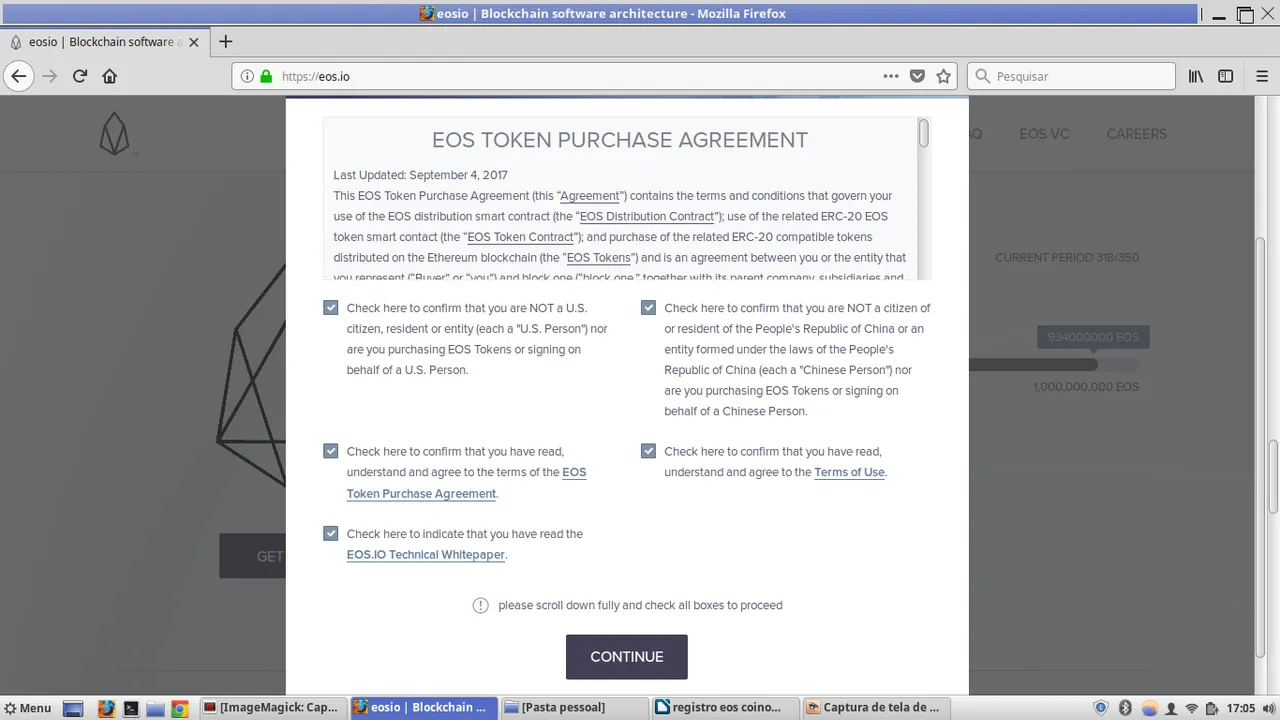Close the eosio tab

[x=194, y=42]
